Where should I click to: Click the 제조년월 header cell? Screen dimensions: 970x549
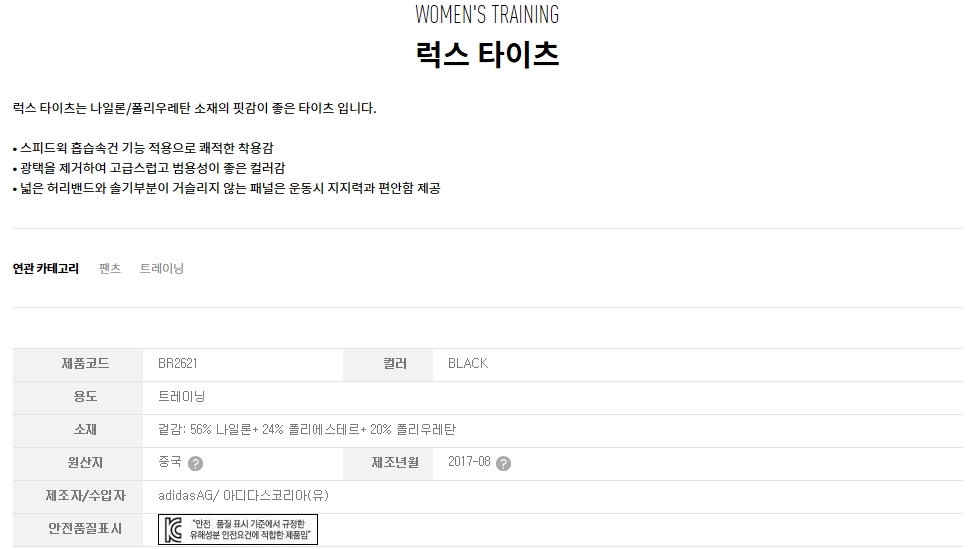(x=388, y=463)
